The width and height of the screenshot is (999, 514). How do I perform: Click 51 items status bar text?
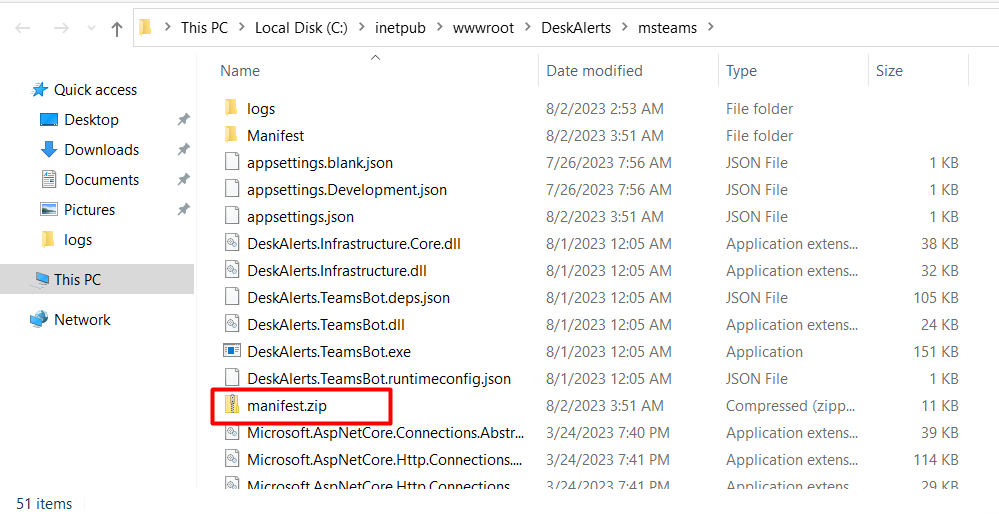(44, 503)
